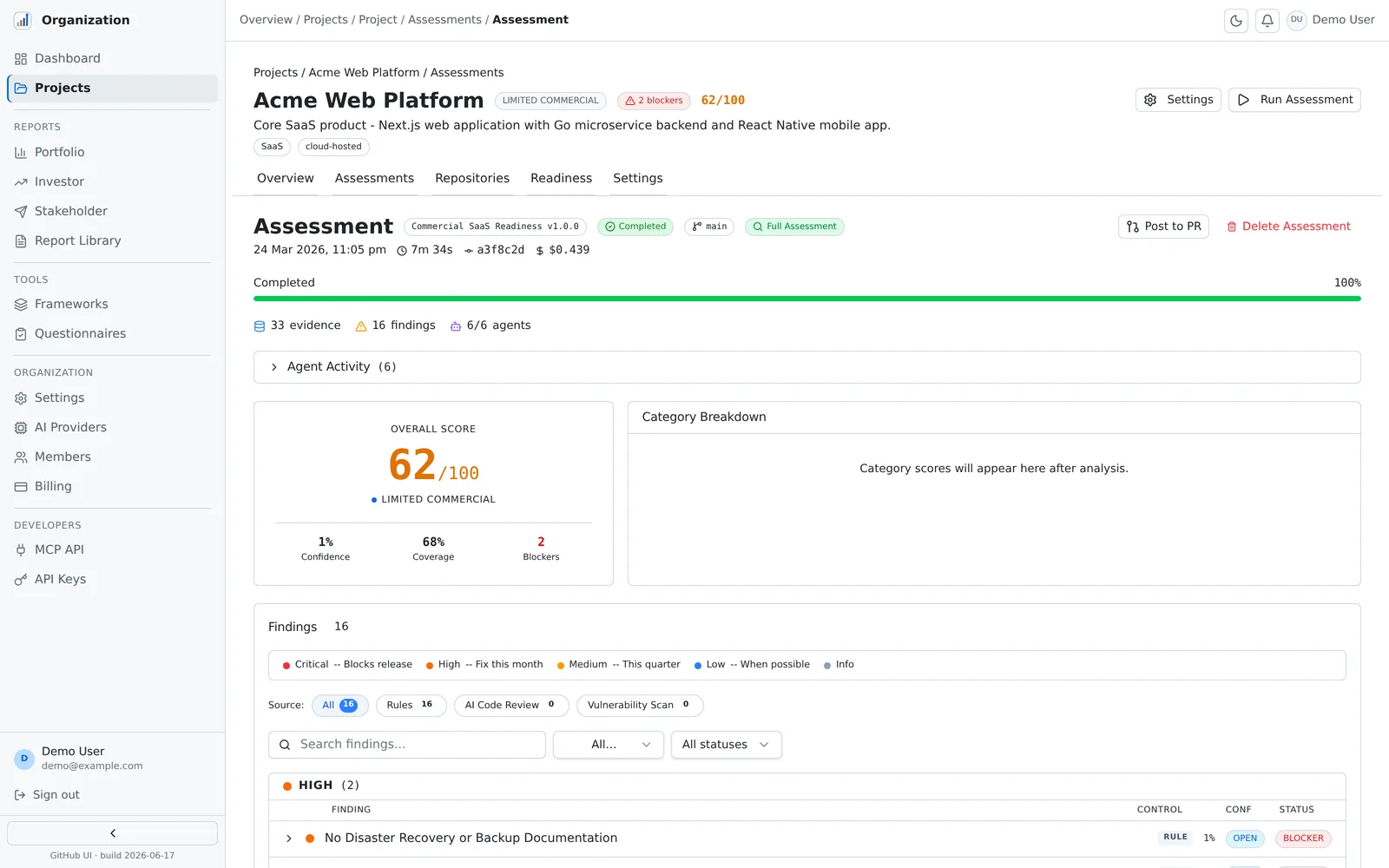Filter findings by source All
This screenshot has width=1389, height=868.
pyautogui.click(x=340, y=706)
